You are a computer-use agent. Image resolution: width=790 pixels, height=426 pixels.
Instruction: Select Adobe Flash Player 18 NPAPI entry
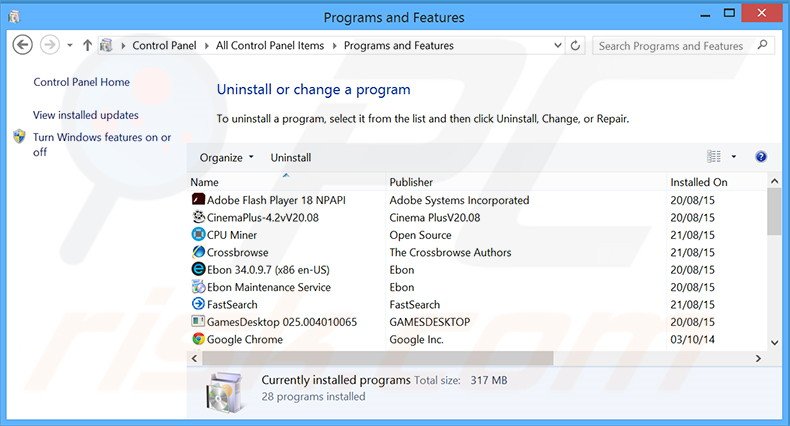(276, 200)
